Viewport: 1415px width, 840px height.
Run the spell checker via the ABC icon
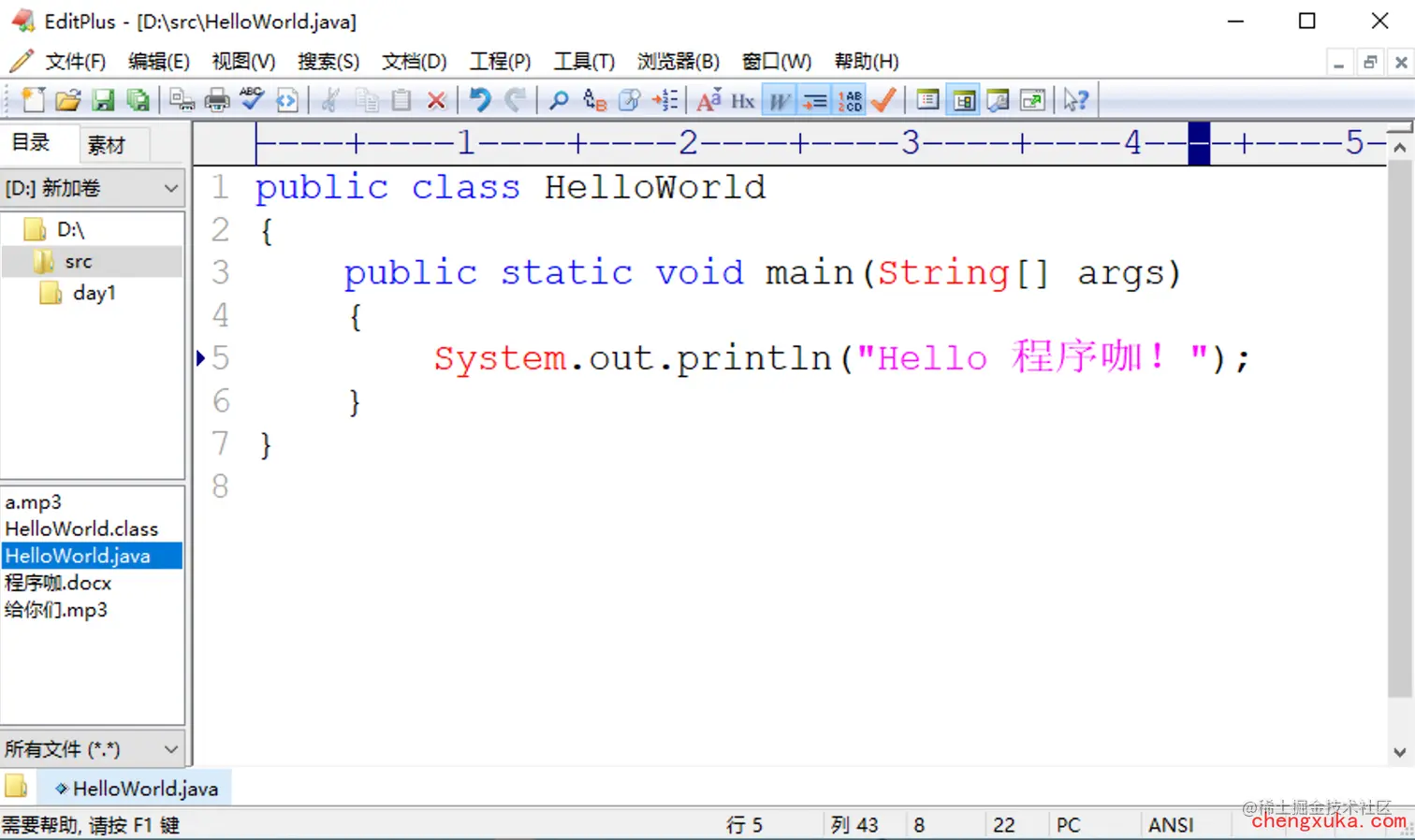point(251,99)
